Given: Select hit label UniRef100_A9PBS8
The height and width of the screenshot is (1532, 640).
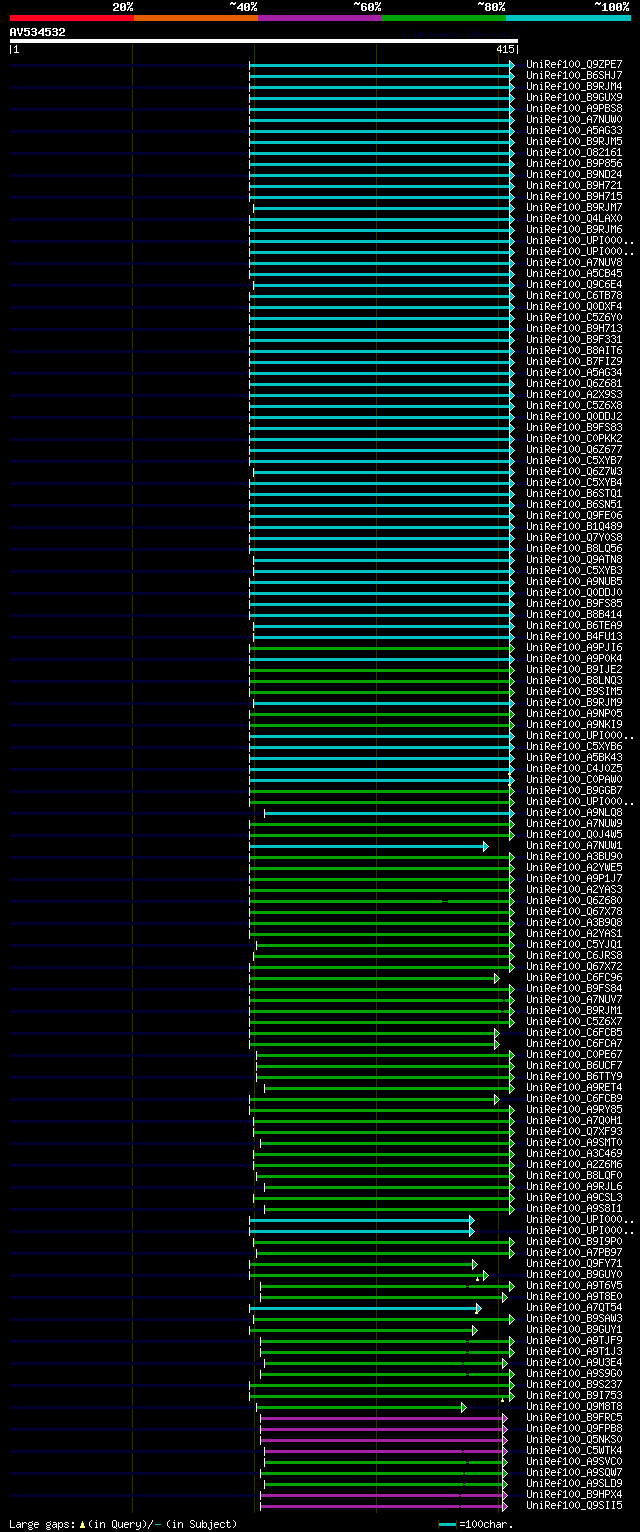Looking at the screenshot, I should pos(574,108).
